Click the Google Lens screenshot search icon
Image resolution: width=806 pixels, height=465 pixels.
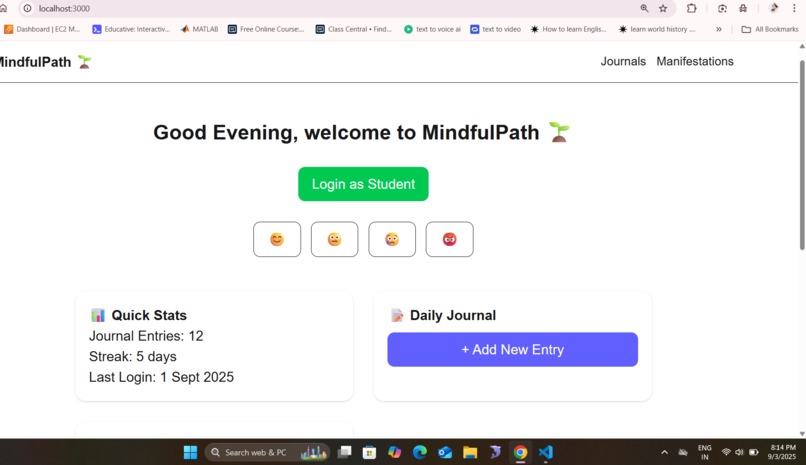coord(722,8)
